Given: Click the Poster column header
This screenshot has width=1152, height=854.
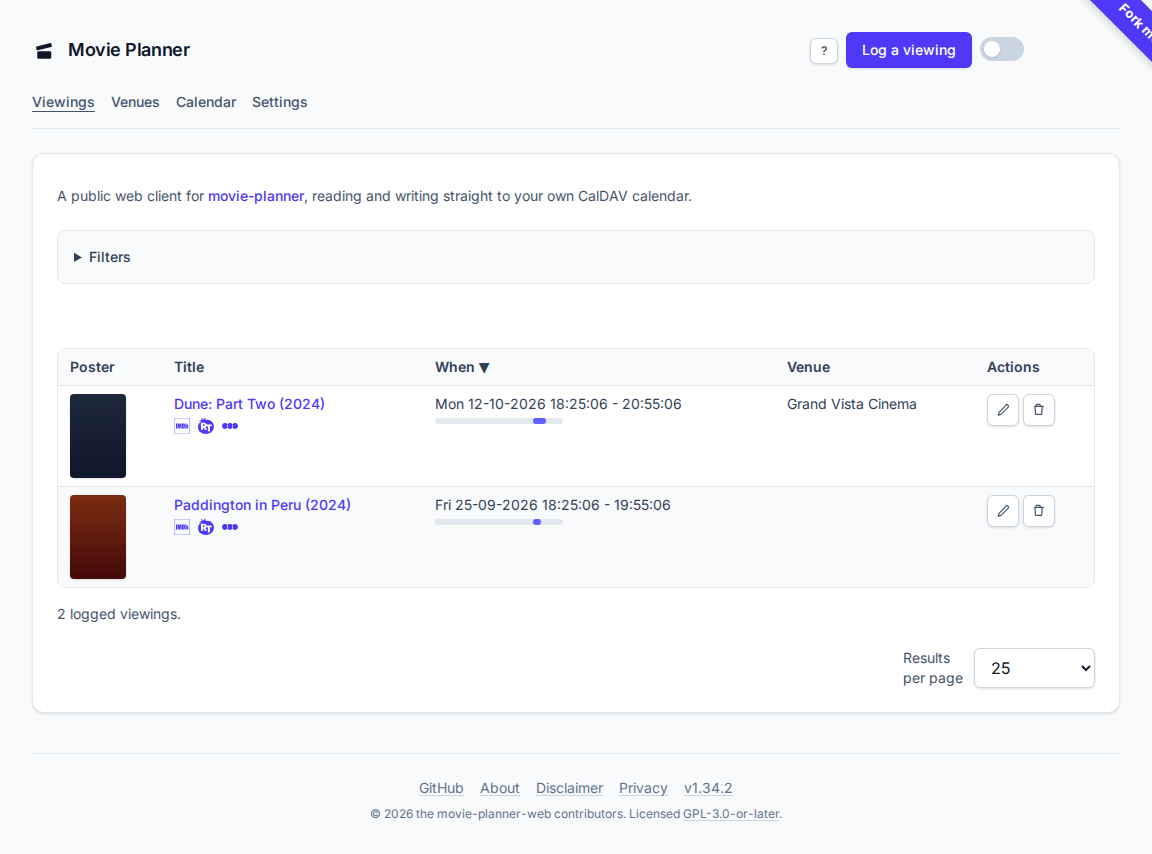Looking at the screenshot, I should 92,367.
